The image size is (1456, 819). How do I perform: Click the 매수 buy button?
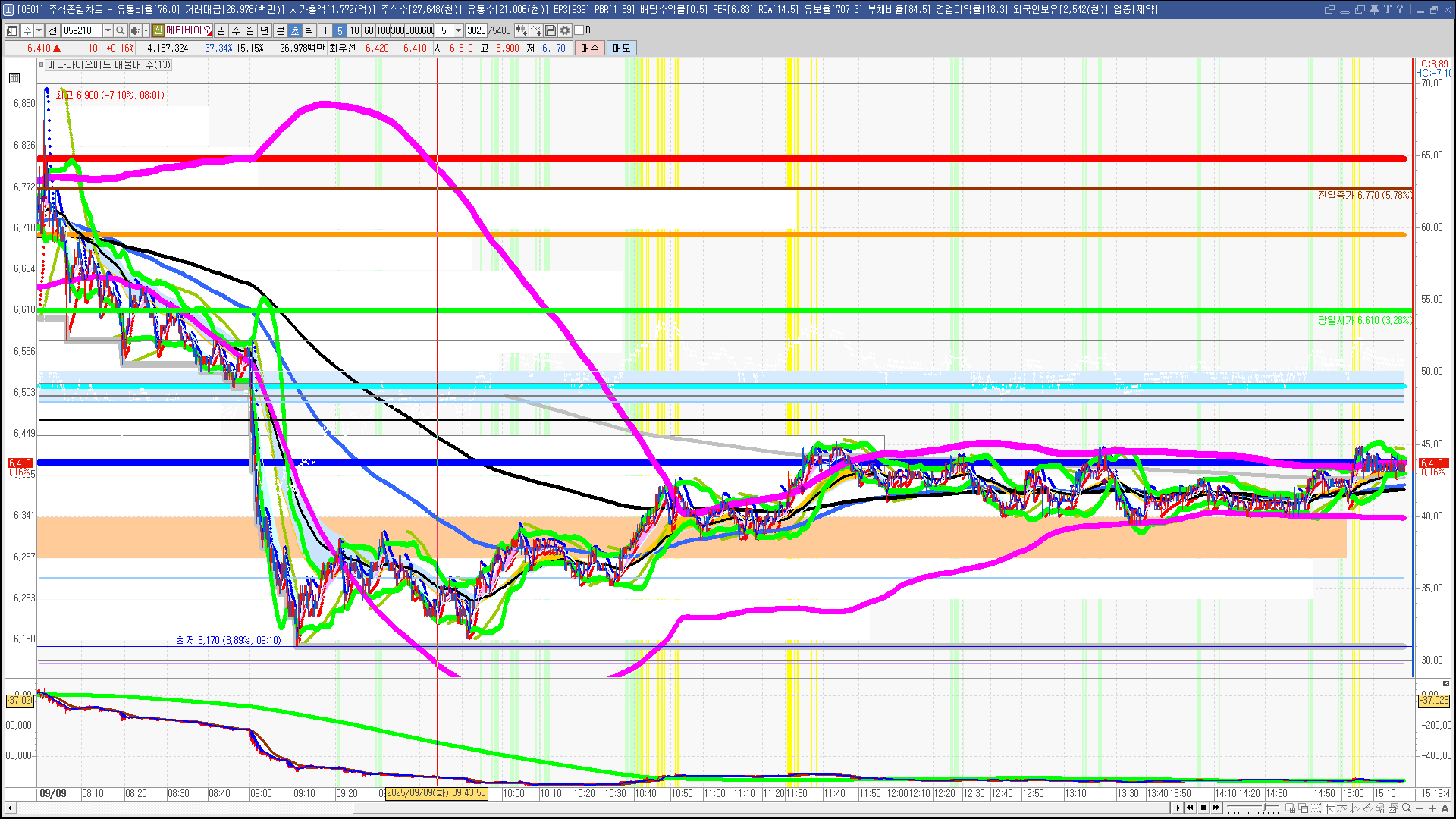coord(590,48)
